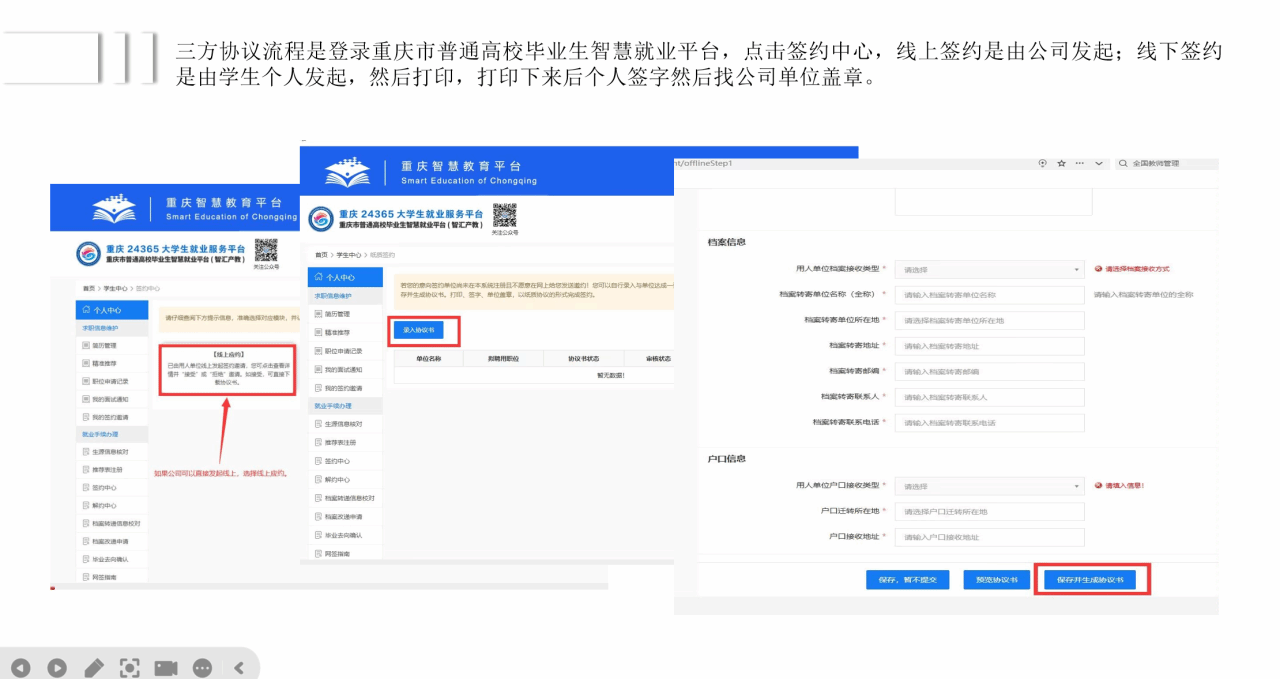Click the 预览协议书 button
The height and width of the screenshot is (679, 1280).
pos(996,579)
